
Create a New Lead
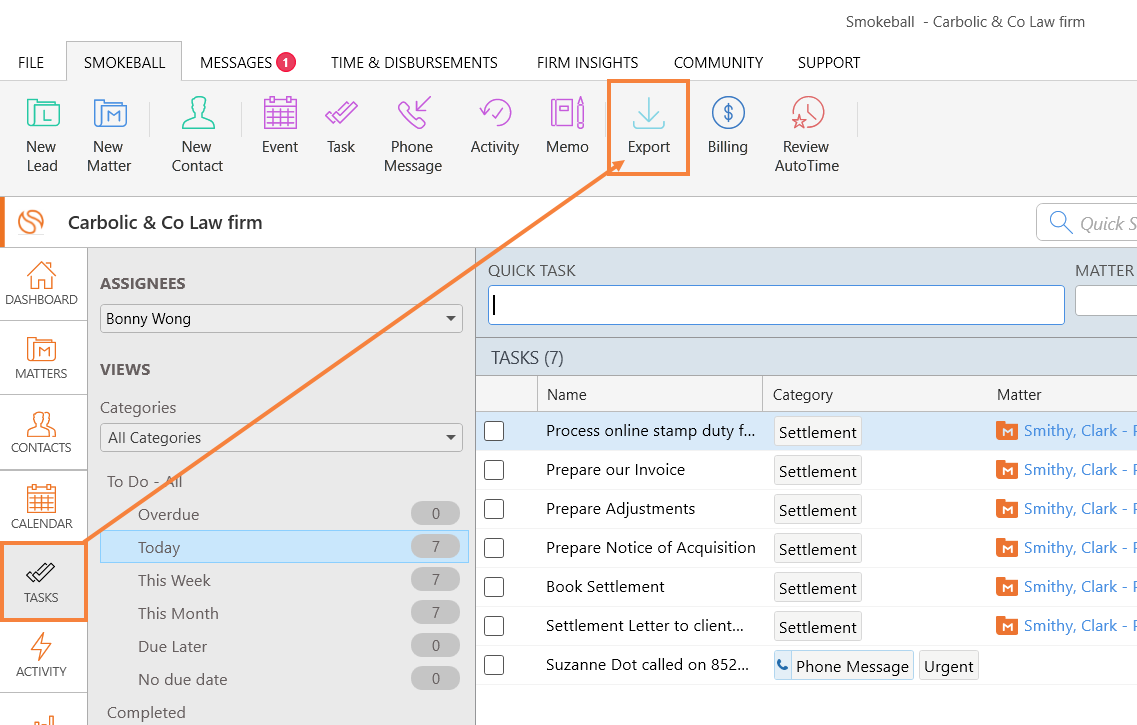pos(41,133)
